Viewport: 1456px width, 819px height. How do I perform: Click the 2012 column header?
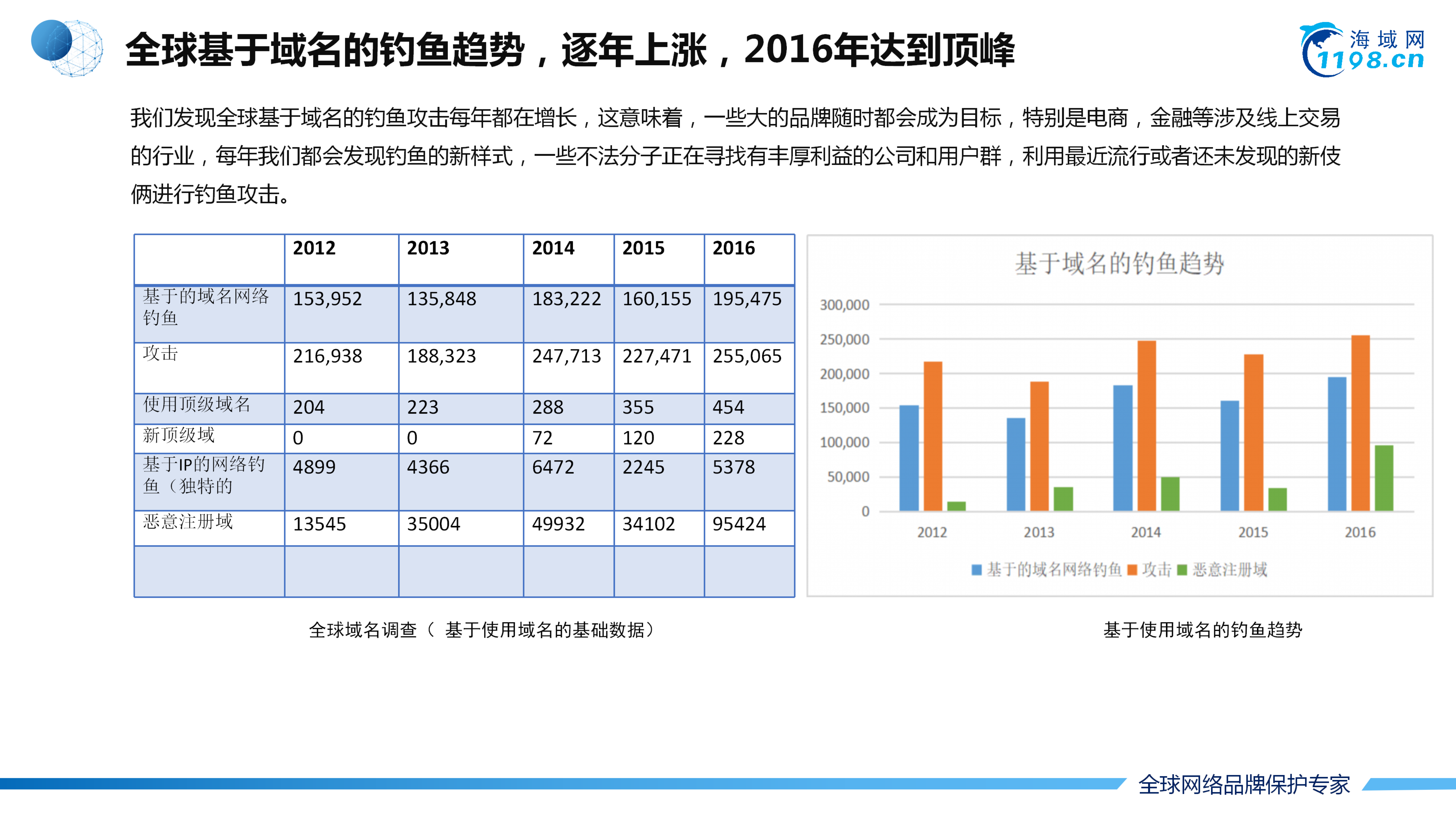pyautogui.click(x=314, y=248)
